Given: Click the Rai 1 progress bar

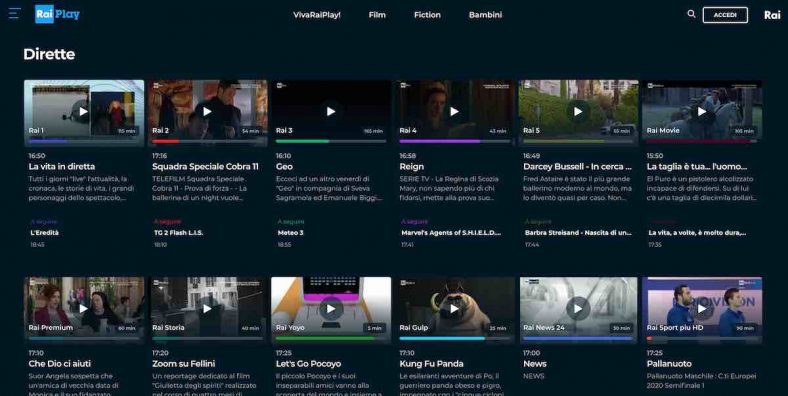Looking at the screenshot, I should [x=83, y=141].
